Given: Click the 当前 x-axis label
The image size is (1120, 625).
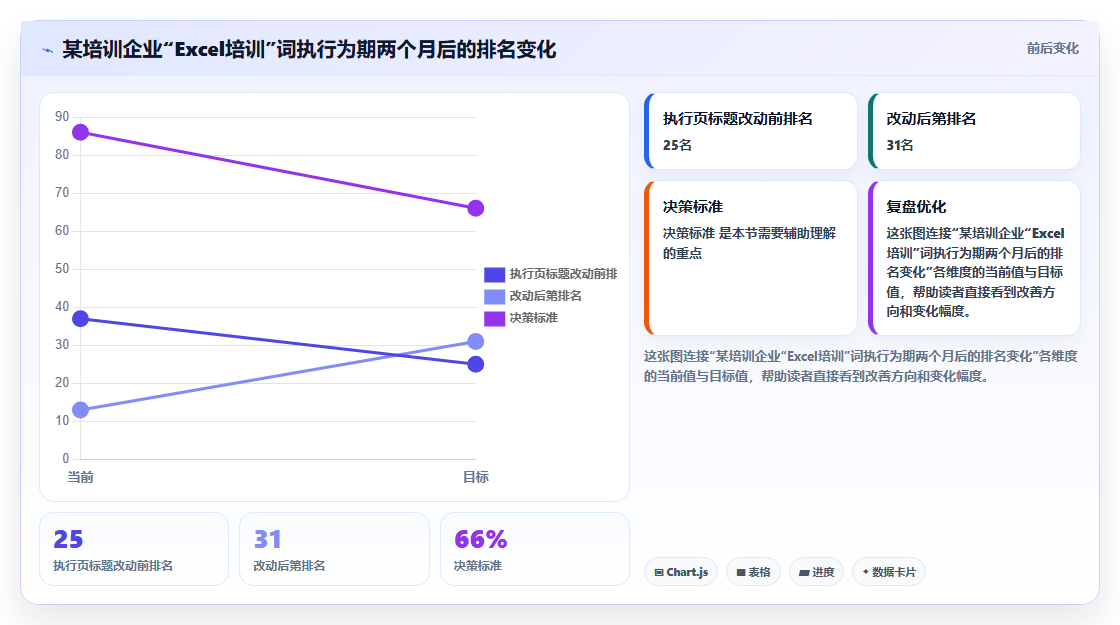Looking at the screenshot, I should tap(80, 477).
